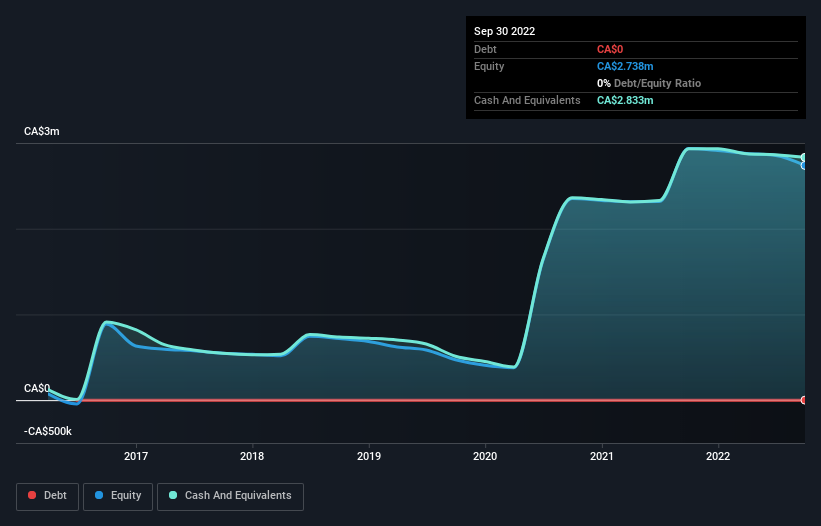Click the CA$3m y-axis label

[42, 131]
